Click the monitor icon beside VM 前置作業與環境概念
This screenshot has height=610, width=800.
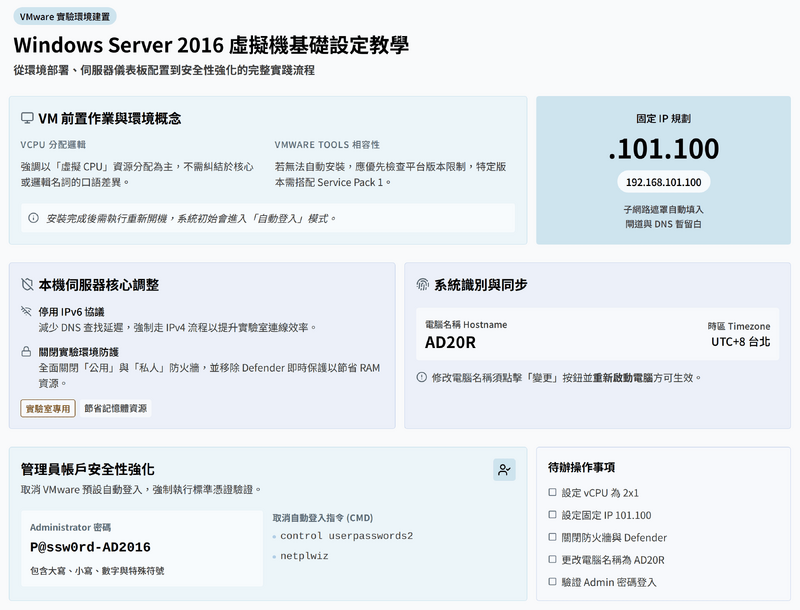coord(28,118)
